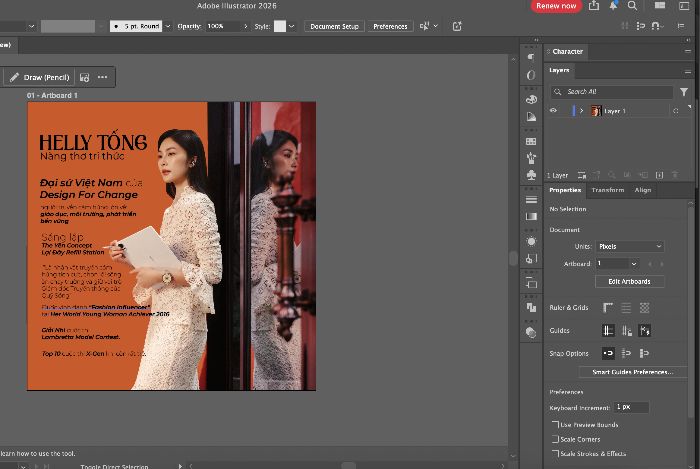Open the Paragraph panel dock icon
This screenshot has width=700, height=469.
tap(531, 57)
